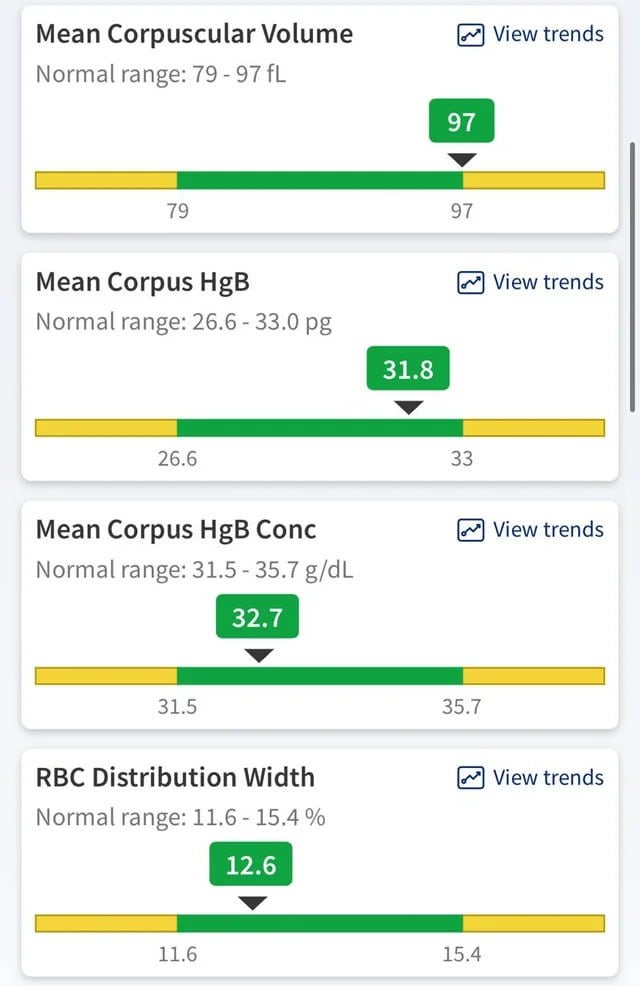Click trend chart icon for RBC Distribution Width
Image resolution: width=640 pixels, height=986 pixels.
(470, 778)
